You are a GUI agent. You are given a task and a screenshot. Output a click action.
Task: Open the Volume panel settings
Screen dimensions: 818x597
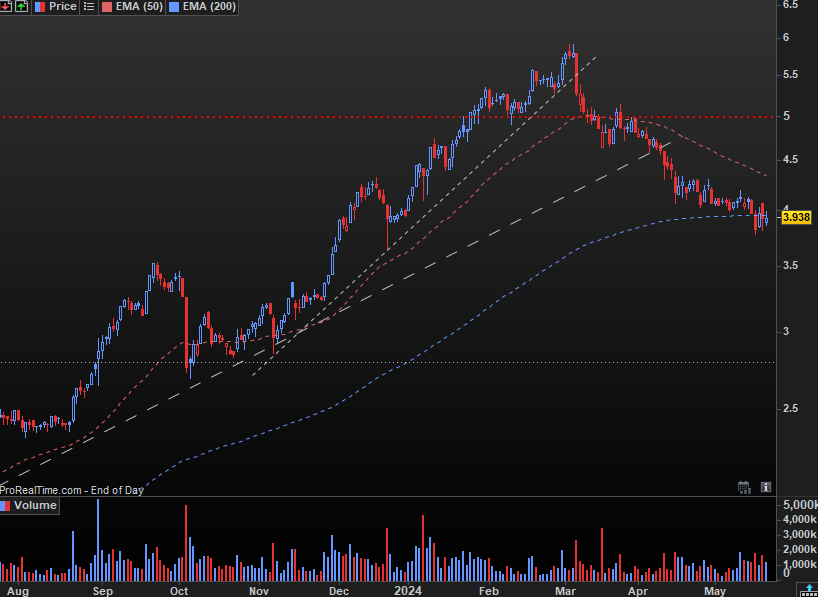pyautogui.click(x=29, y=505)
